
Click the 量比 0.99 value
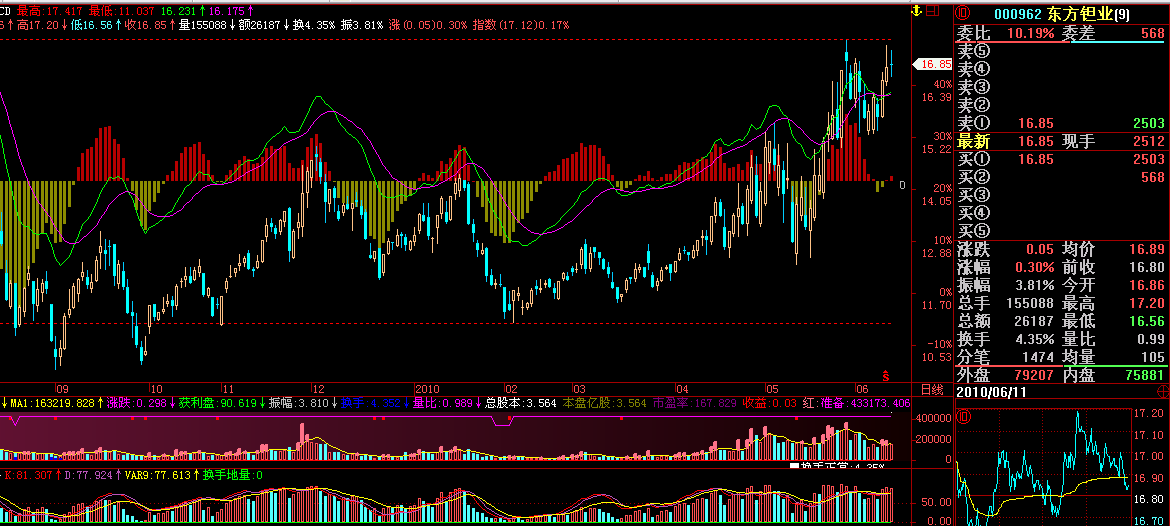(x=1151, y=339)
